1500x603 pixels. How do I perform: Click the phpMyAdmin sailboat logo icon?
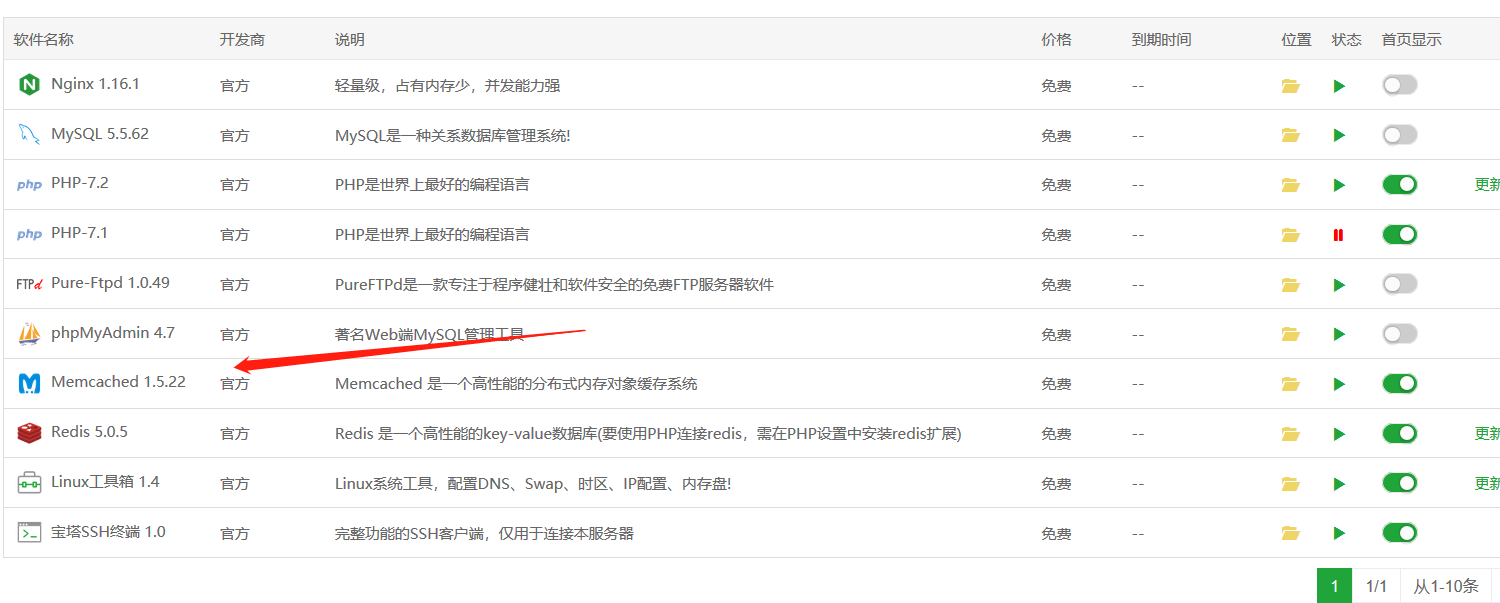coord(29,333)
